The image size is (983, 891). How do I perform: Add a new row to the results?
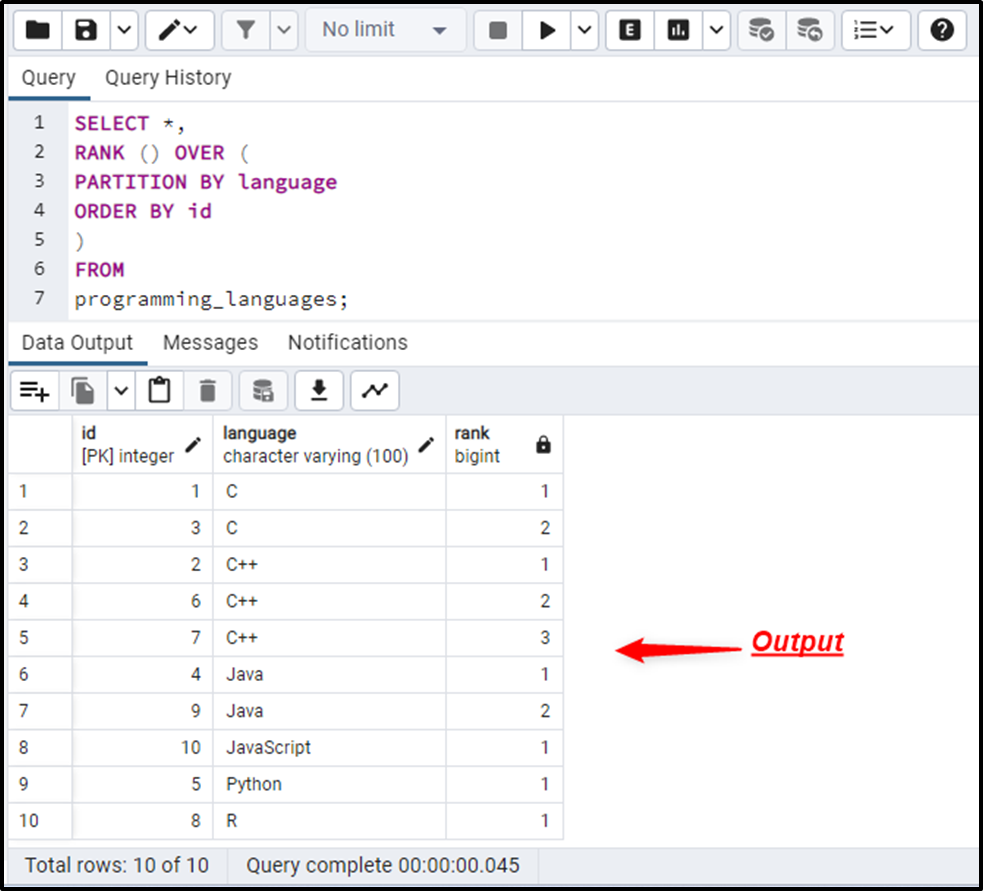34,390
